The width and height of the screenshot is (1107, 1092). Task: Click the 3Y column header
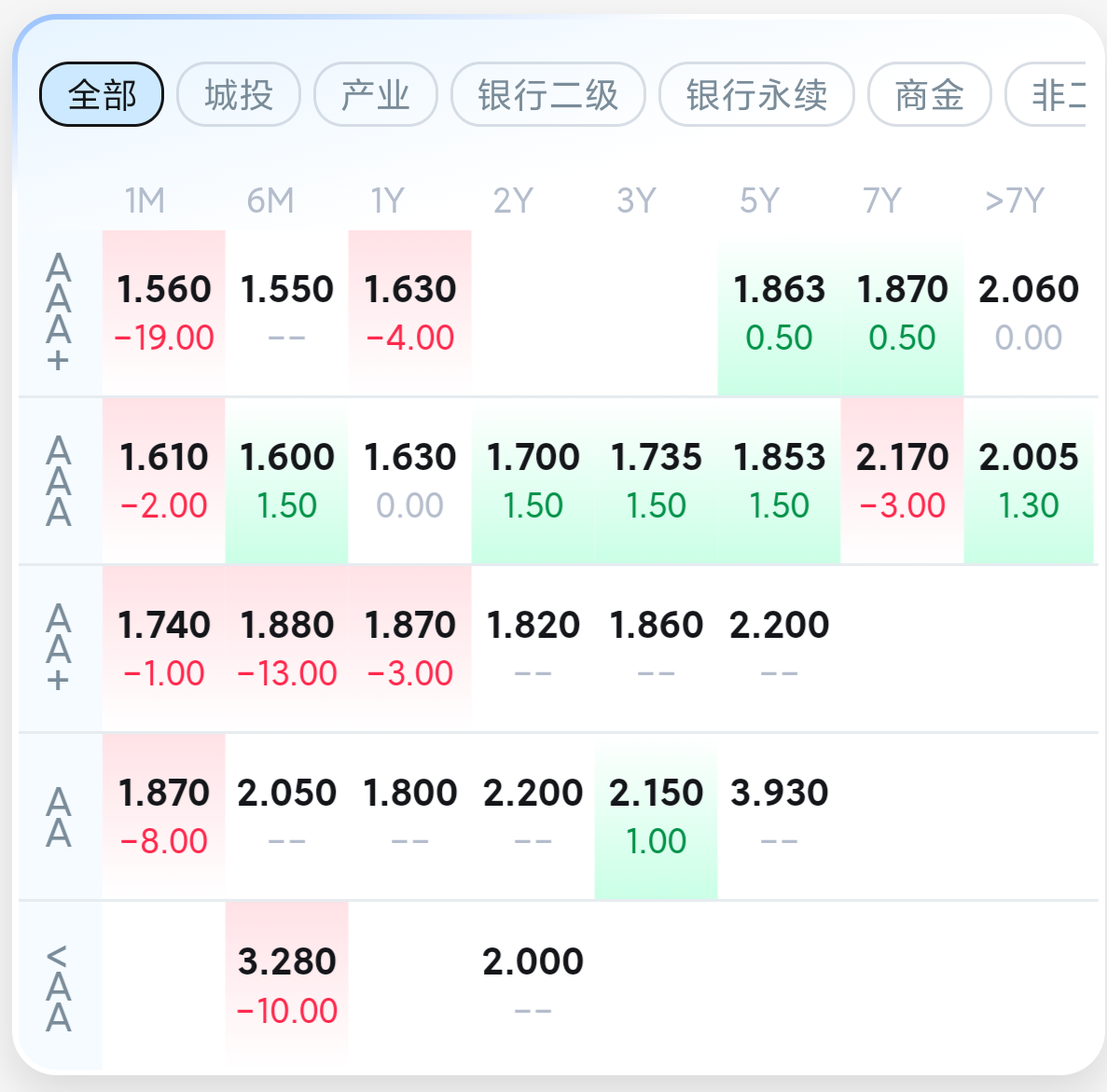[x=636, y=200]
